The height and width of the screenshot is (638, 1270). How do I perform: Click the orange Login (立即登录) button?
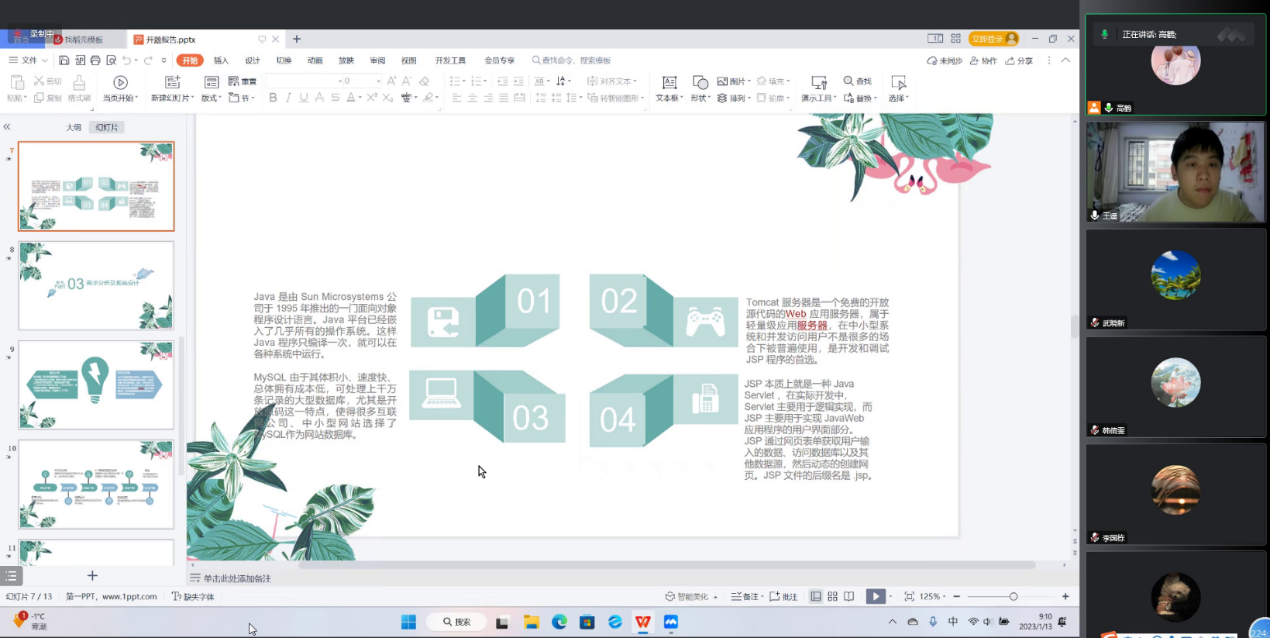[x=992, y=39]
